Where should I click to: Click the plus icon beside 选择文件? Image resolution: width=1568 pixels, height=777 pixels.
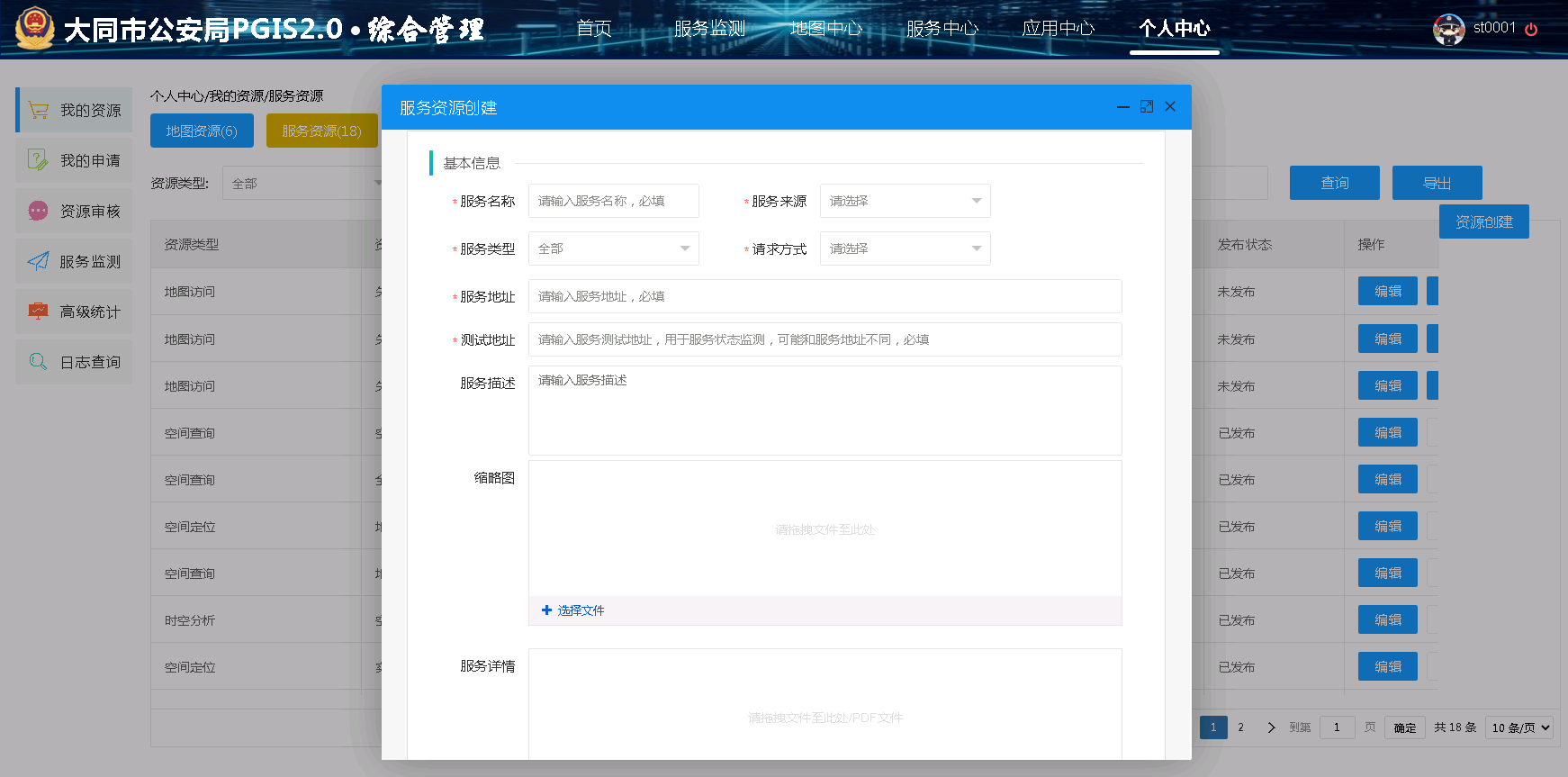pyautogui.click(x=546, y=610)
